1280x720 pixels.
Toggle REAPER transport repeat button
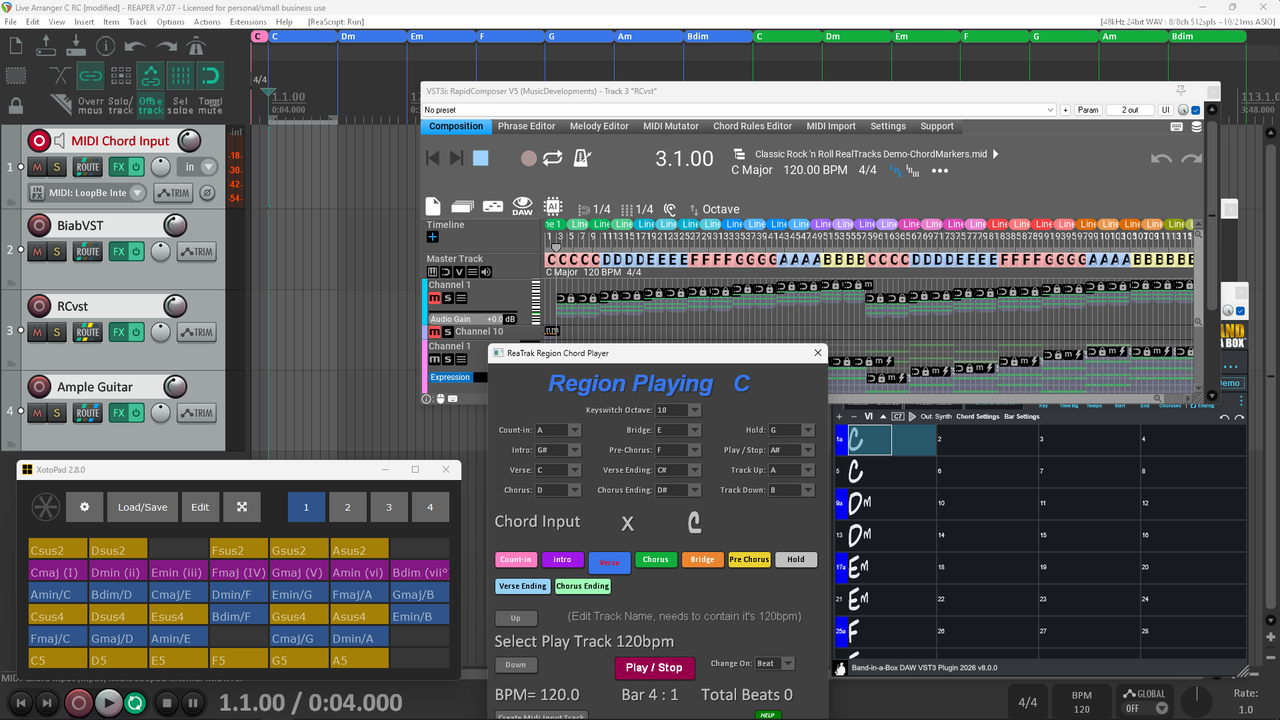pyautogui.click(x=134, y=703)
